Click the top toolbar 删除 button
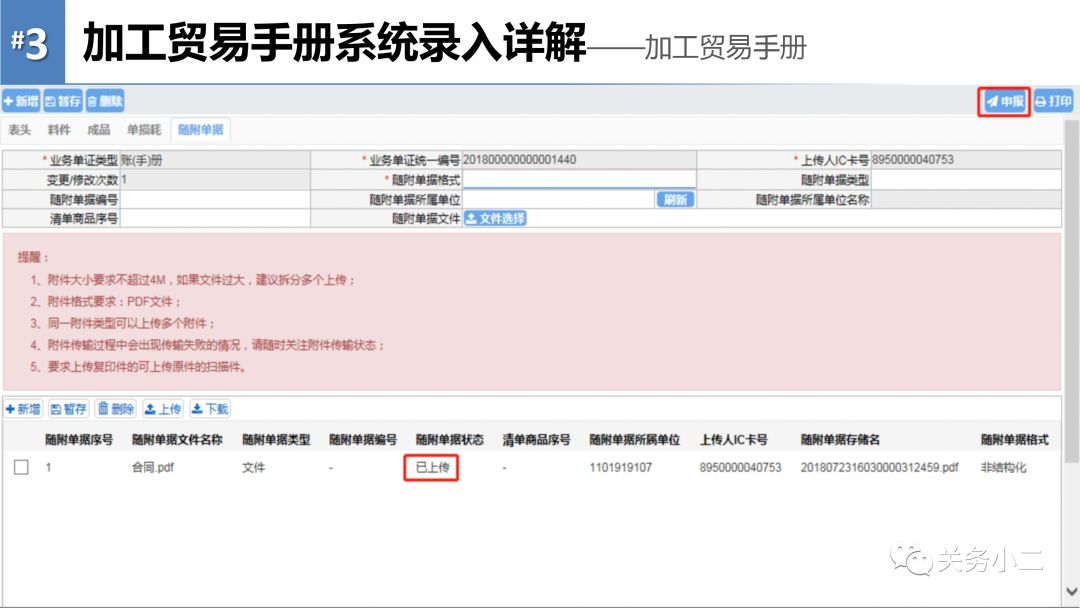This screenshot has width=1080, height=608. pos(105,101)
